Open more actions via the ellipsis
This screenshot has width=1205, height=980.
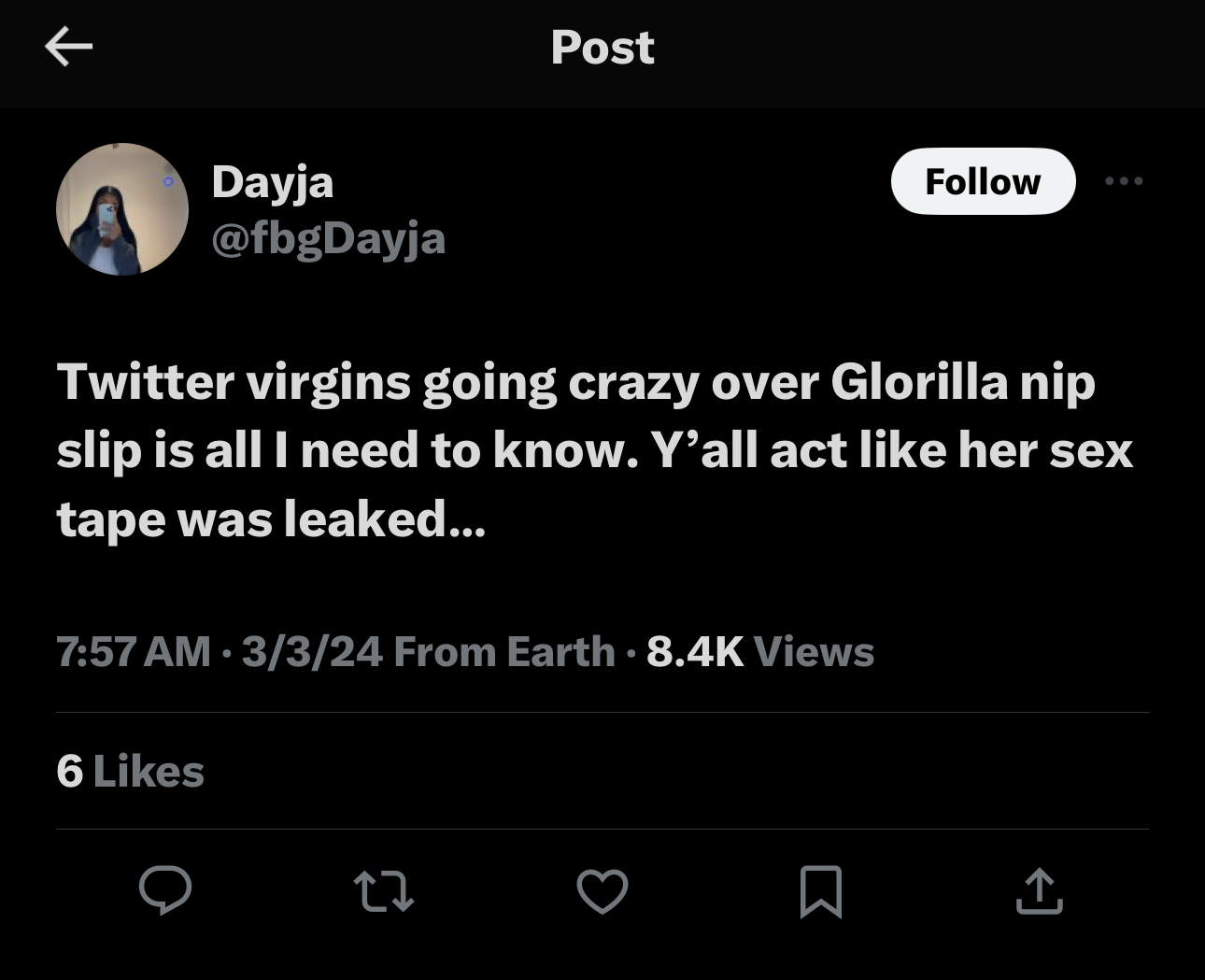(x=1124, y=181)
